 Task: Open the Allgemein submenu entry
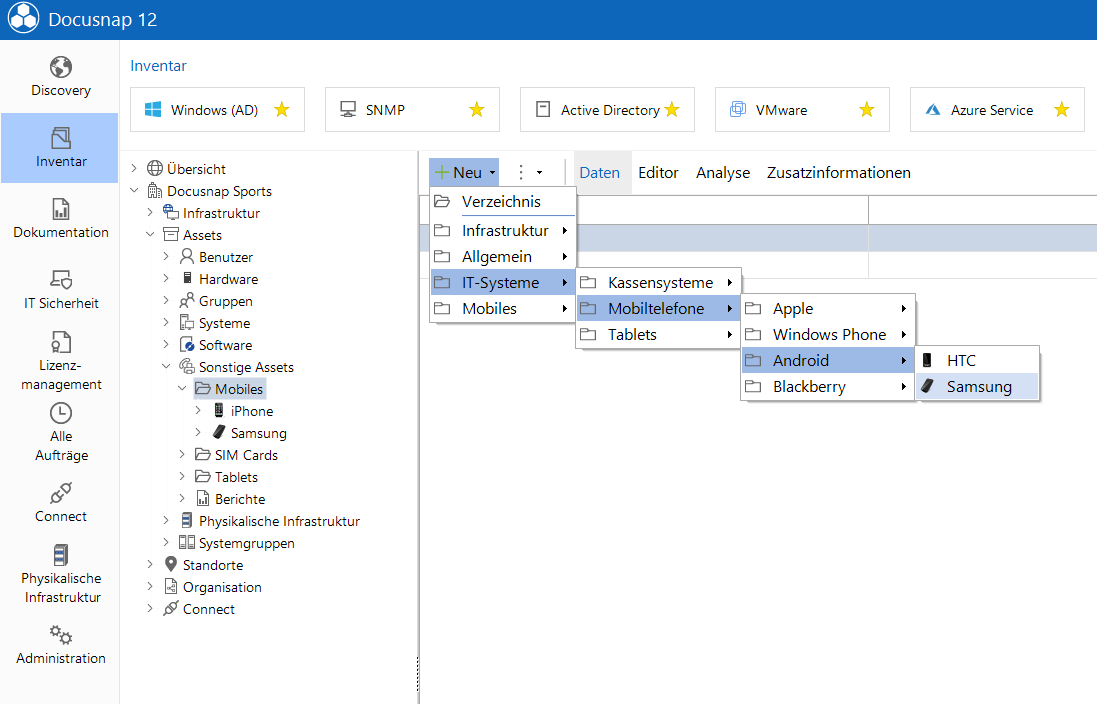[x=502, y=257]
